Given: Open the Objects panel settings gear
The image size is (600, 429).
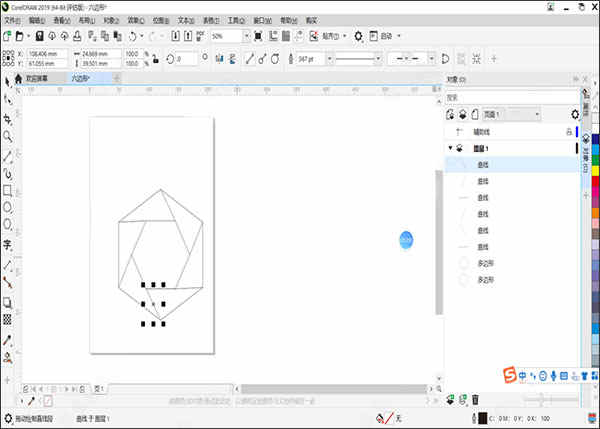Looking at the screenshot, I should [574, 115].
